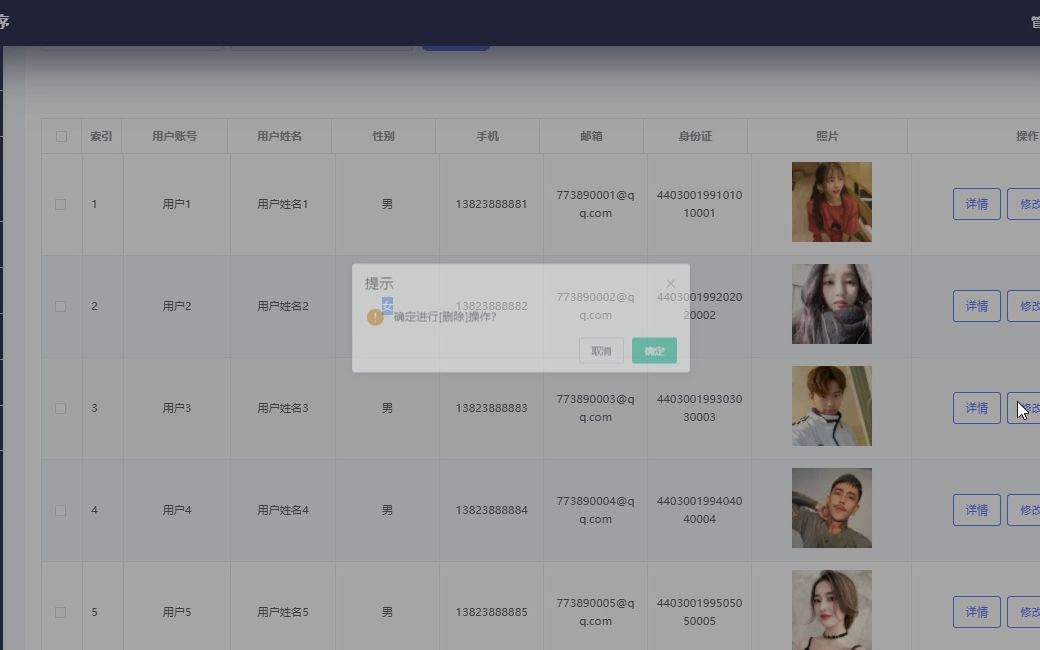Screen dimensions: 1040x650
Task: Toggle the select-all checkbox in table header
Action: tap(61, 135)
